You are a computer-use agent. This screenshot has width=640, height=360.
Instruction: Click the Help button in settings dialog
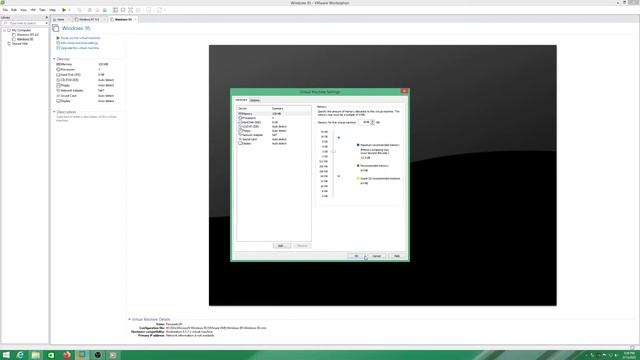coord(397,256)
